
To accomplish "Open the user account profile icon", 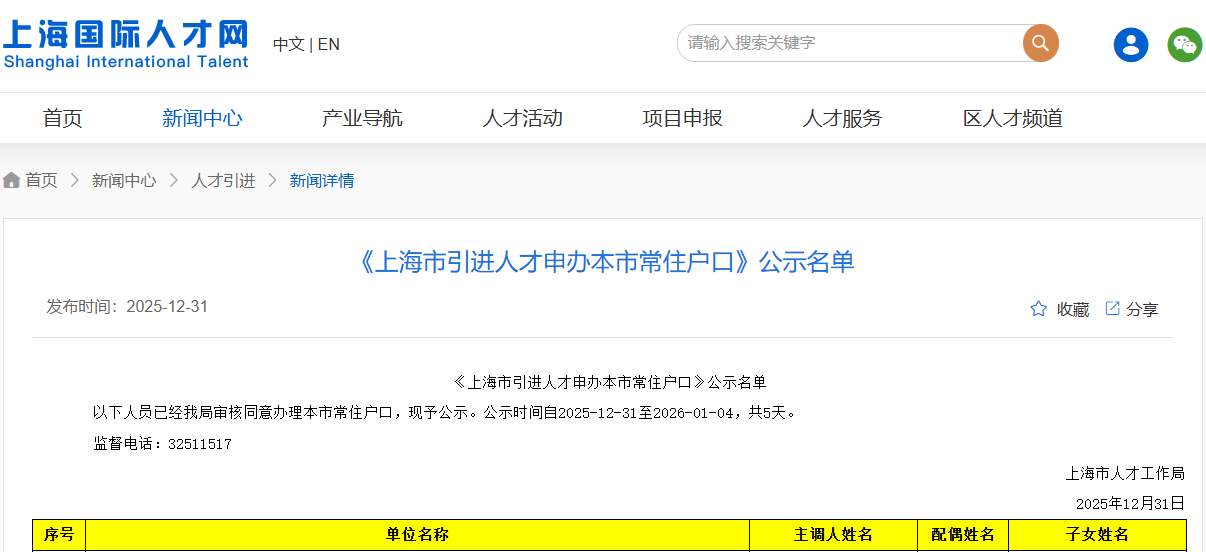I will tap(1131, 44).
